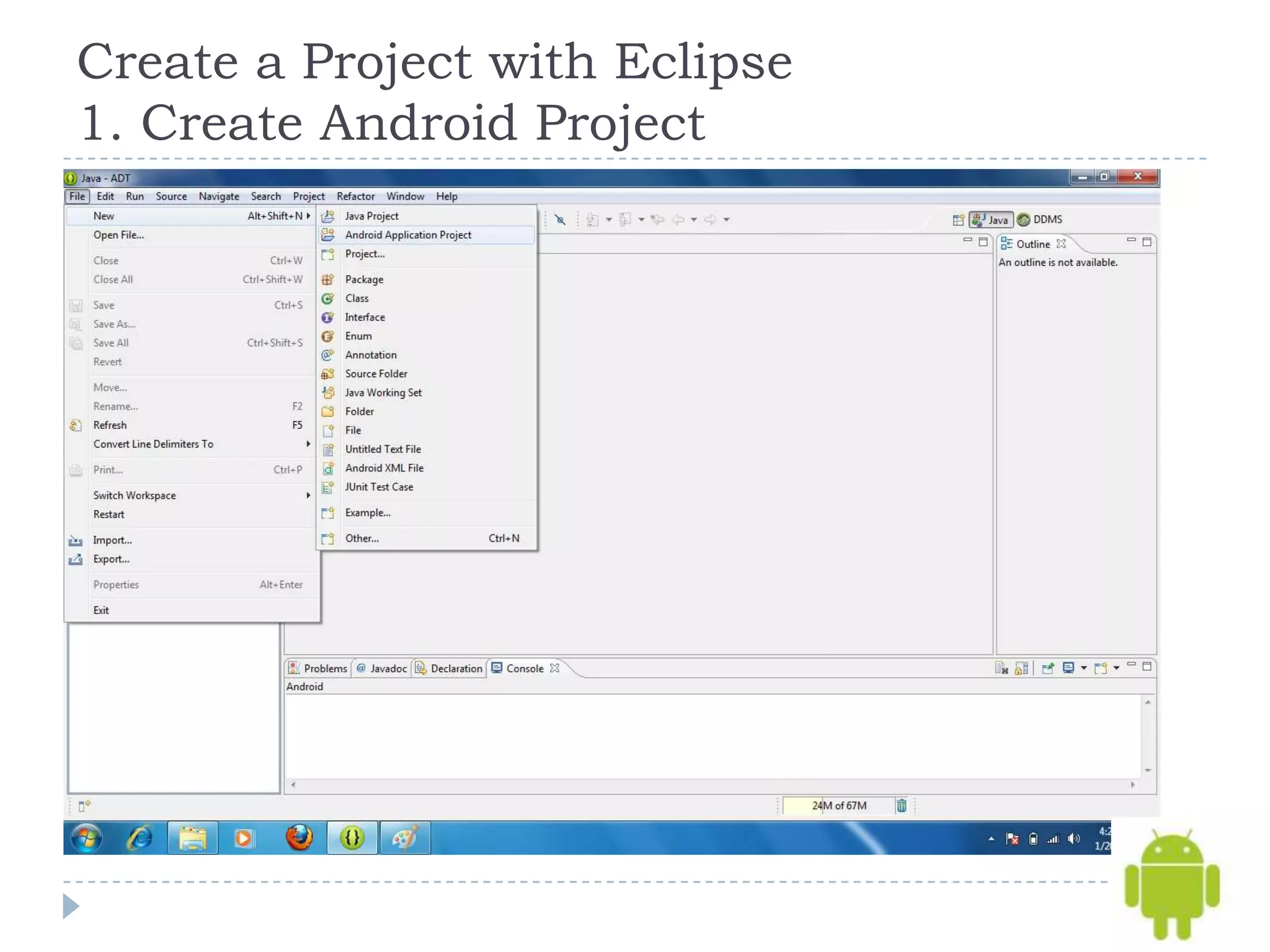Viewport: 1270px width, 952px height.
Task: Create a new Interface from submenu
Action: point(426,317)
